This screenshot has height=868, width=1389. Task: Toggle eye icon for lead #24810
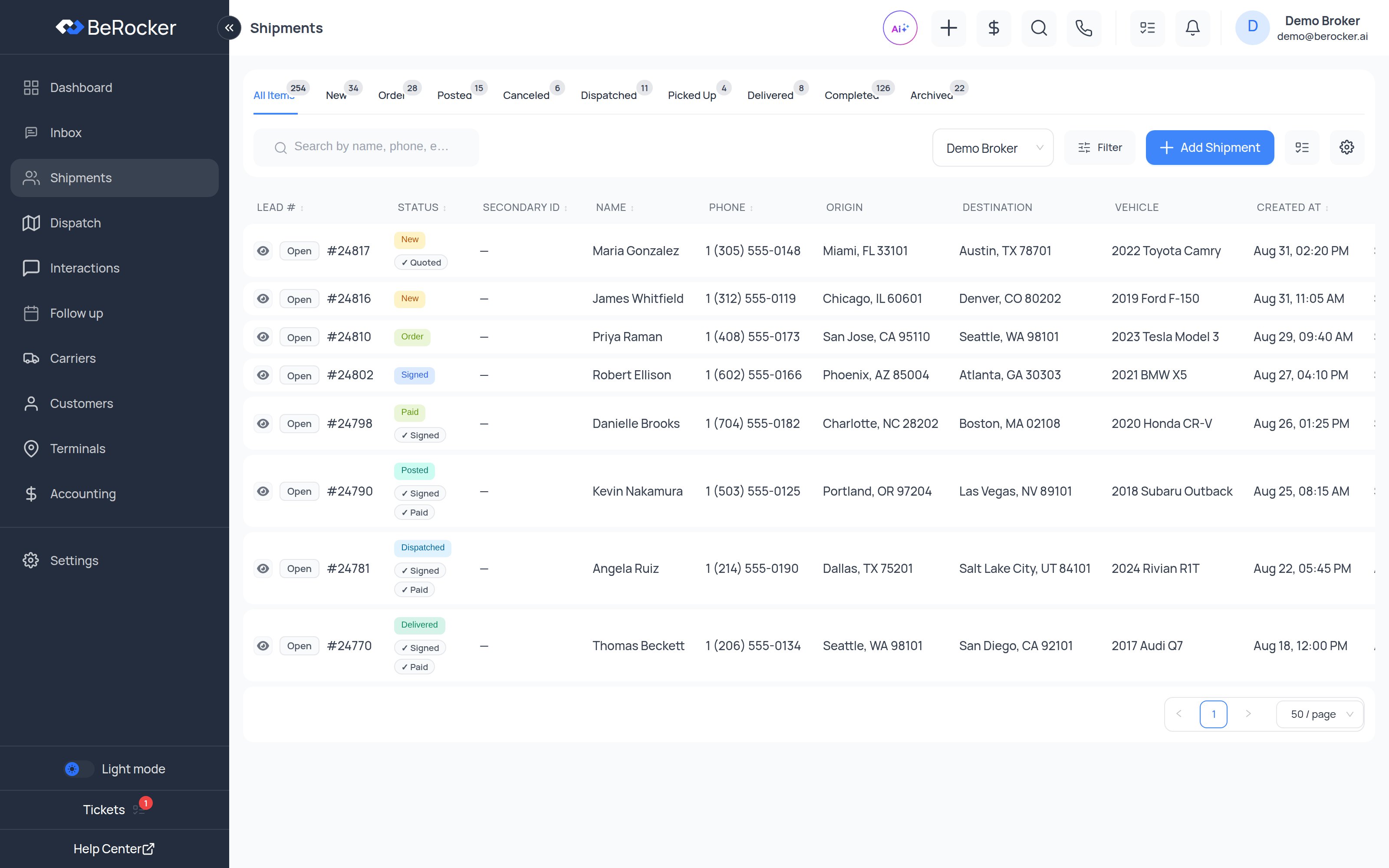point(263,337)
